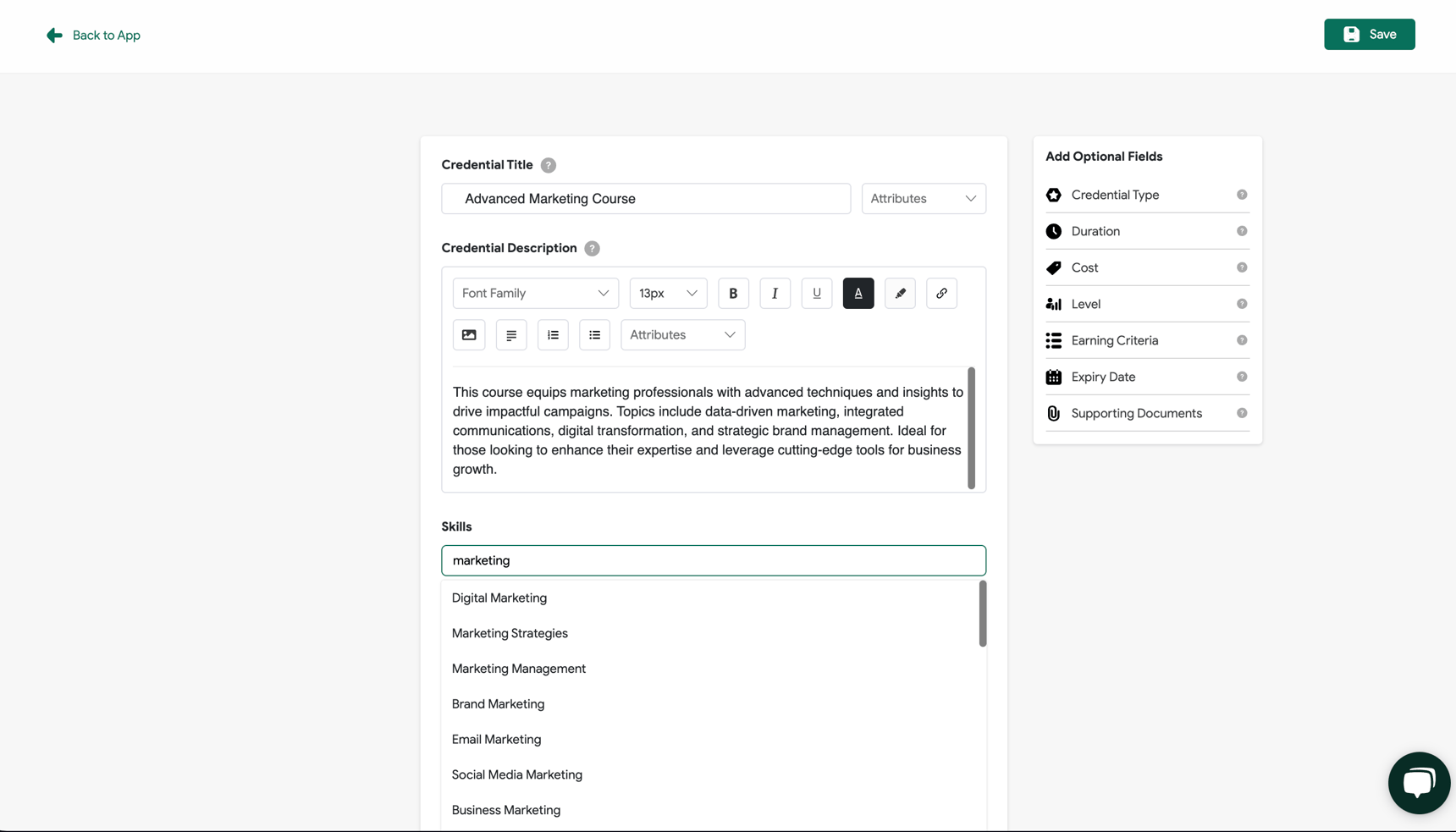Go Back to App
Image resolution: width=1456 pixels, height=832 pixels.
(x=93, y=35)
